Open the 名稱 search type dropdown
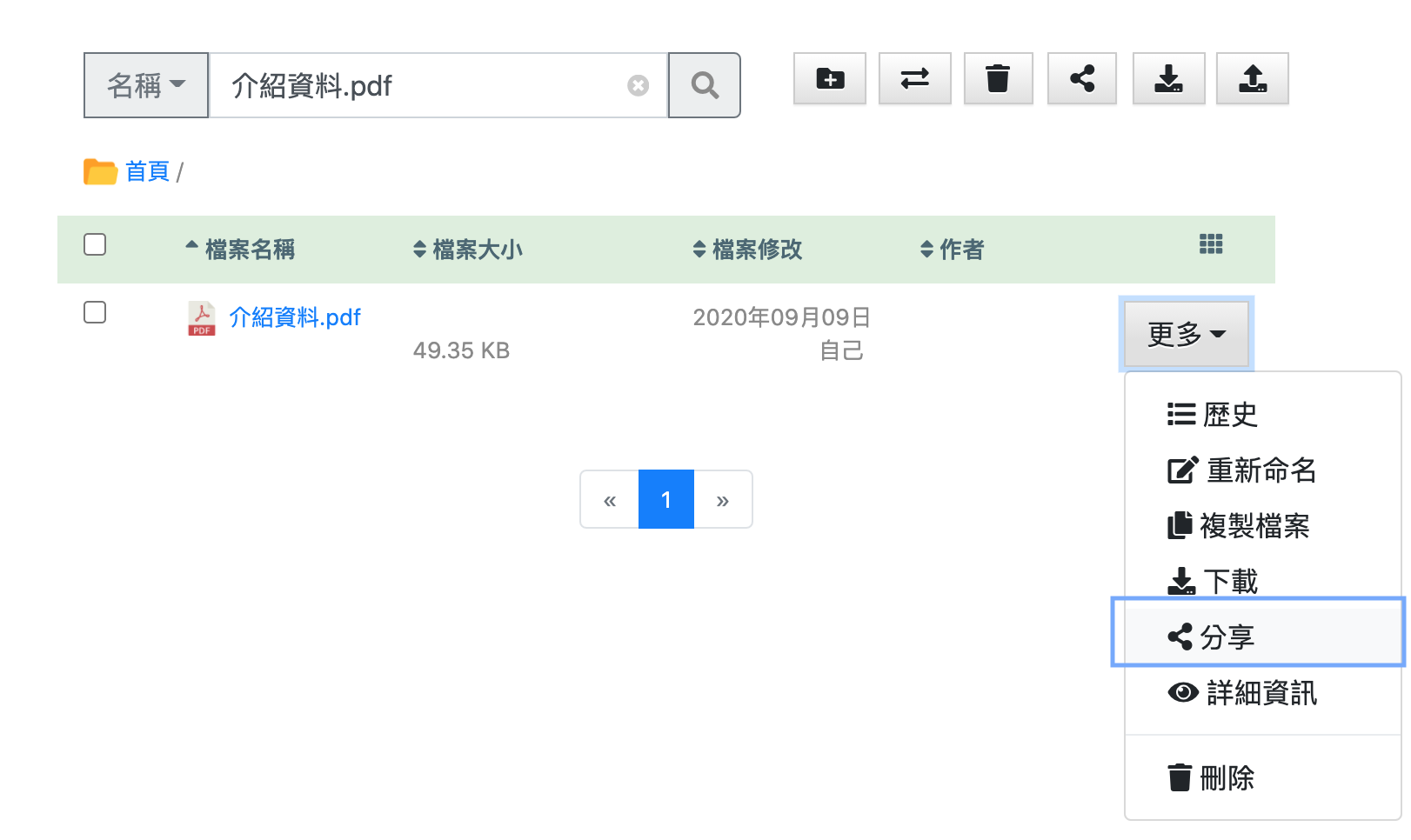The width and height of the screenshot is (1411, 840). [x=146, y=85]
